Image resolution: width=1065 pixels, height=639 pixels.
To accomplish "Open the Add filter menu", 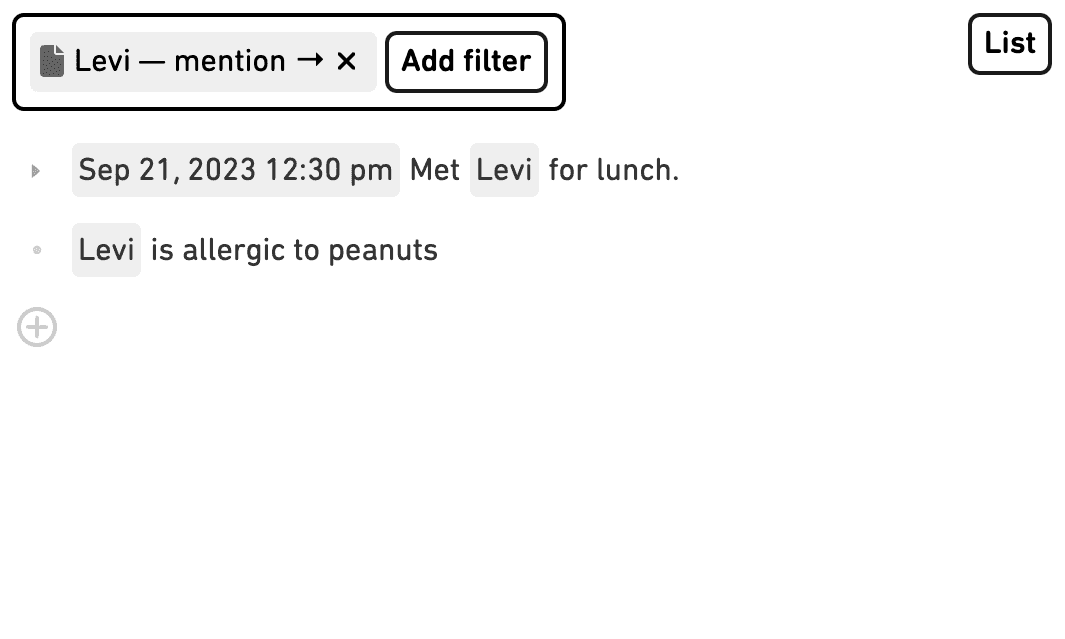I will (x=466, y=61).
